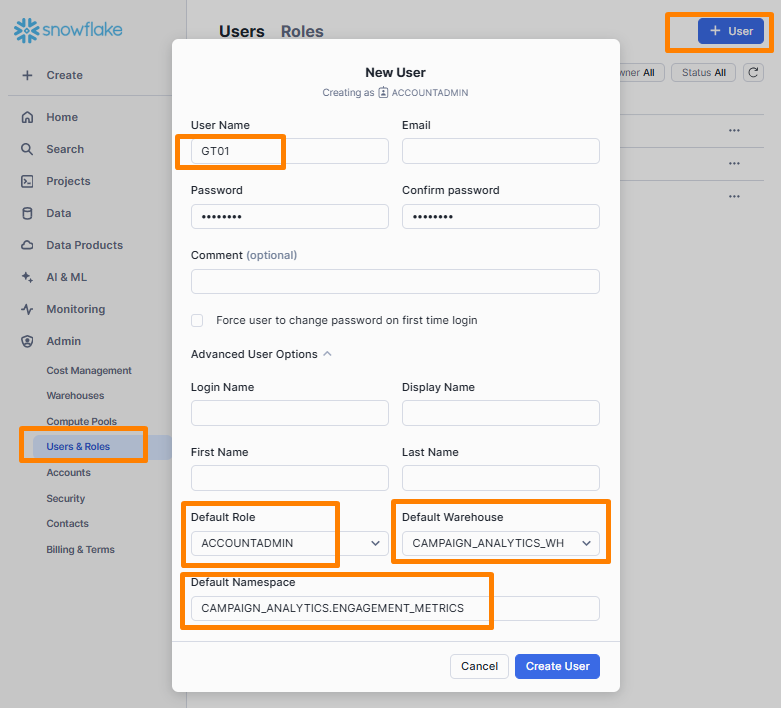Click the + User button
Image resolution: width=781 pixels, height=708 pixels.
click(x=731, y=31)
